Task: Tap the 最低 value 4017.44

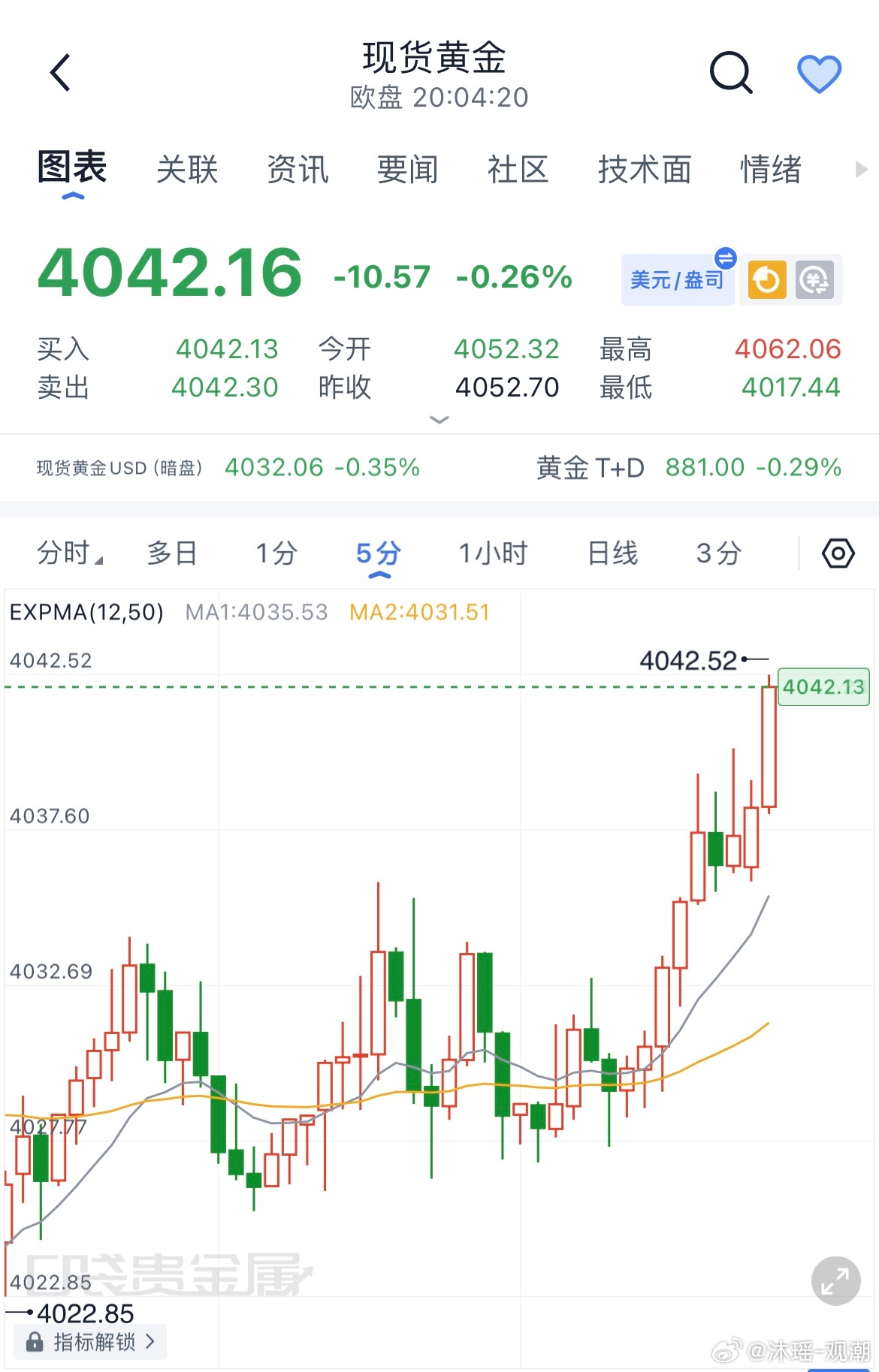Action: (791, 387)
